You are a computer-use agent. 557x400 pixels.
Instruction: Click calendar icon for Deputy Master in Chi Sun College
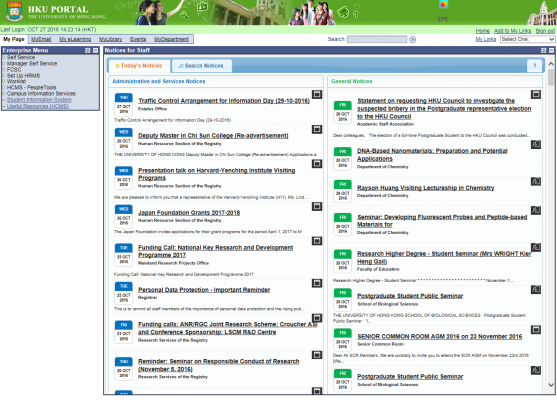(x=317, y=129)
